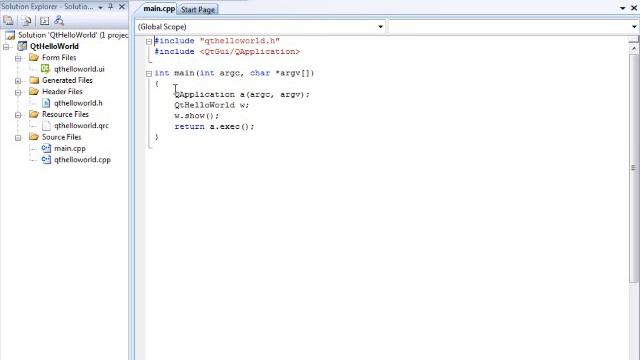Click the Show All Files toolbar icon
Screen dimensions: 640x360
27,20
